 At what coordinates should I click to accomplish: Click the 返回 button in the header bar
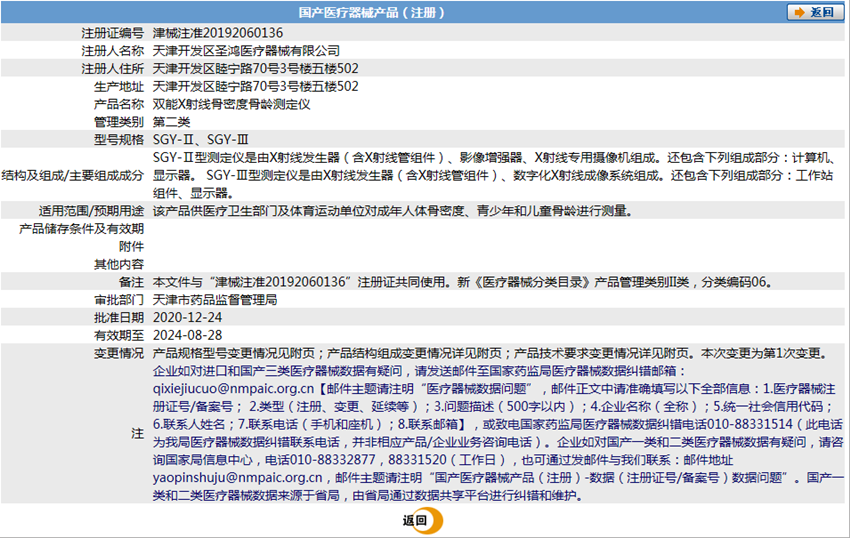coord(815,12)
